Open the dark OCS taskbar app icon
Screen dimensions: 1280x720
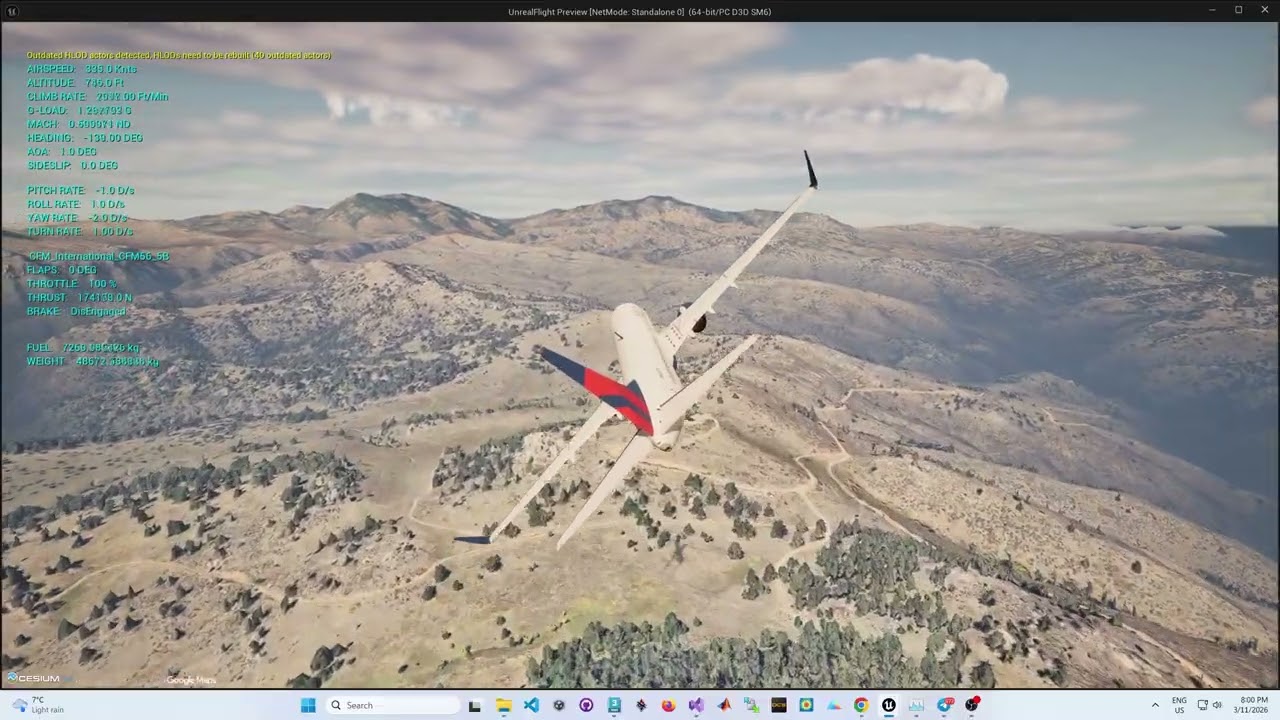[778, 705]
